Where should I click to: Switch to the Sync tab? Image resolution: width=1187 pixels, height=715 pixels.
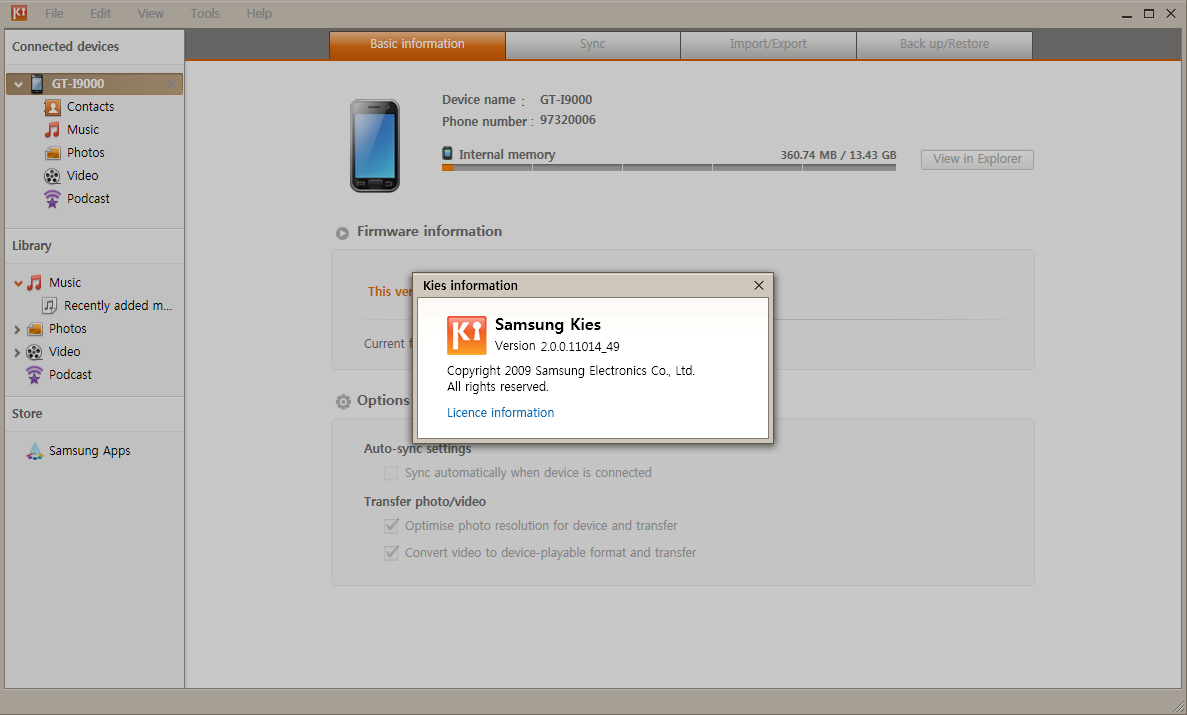(x=593, y=45)
